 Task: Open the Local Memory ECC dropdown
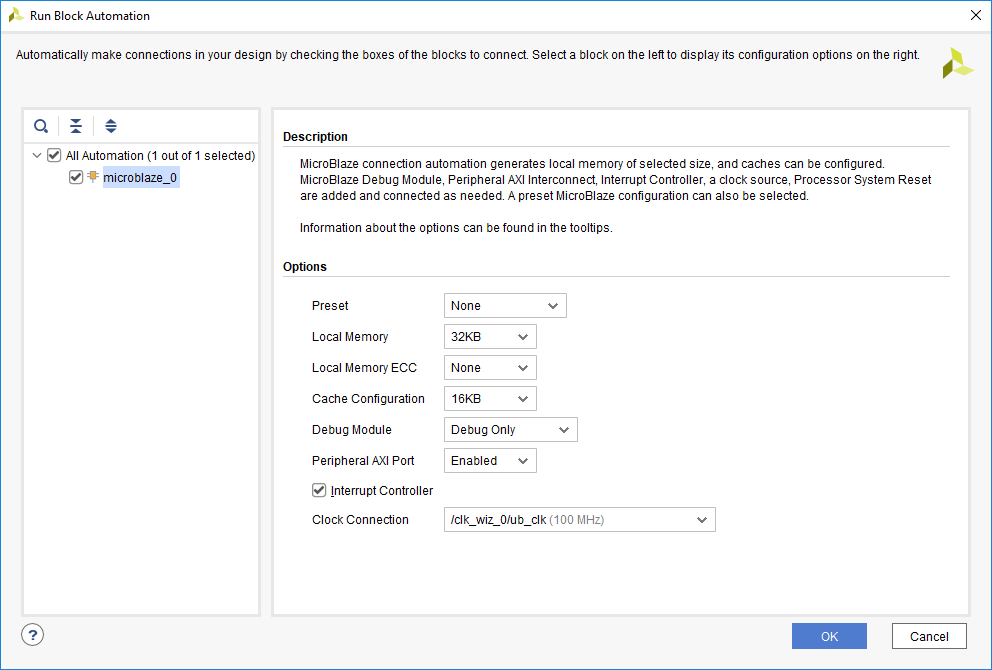(490, 368)
